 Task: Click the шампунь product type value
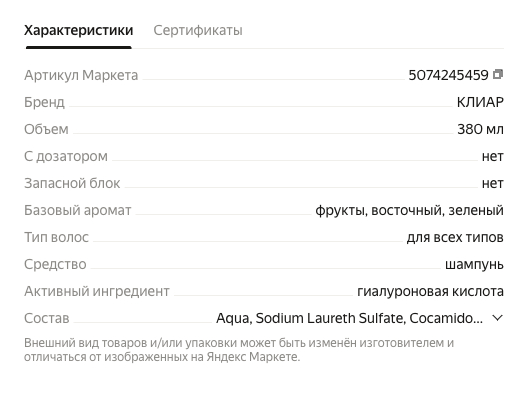(x=474, y=265)
